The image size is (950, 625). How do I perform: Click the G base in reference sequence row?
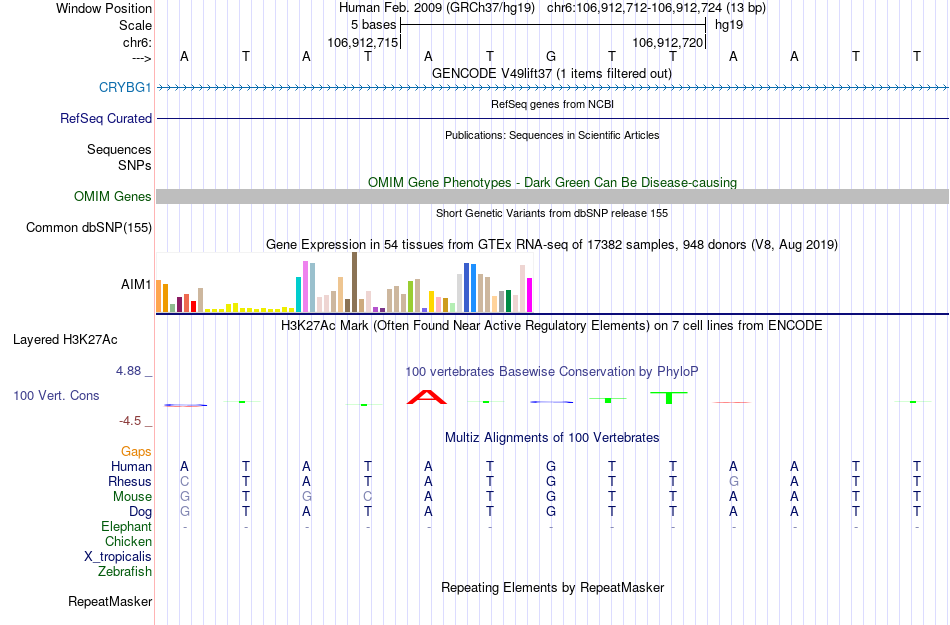click(551, 56)
